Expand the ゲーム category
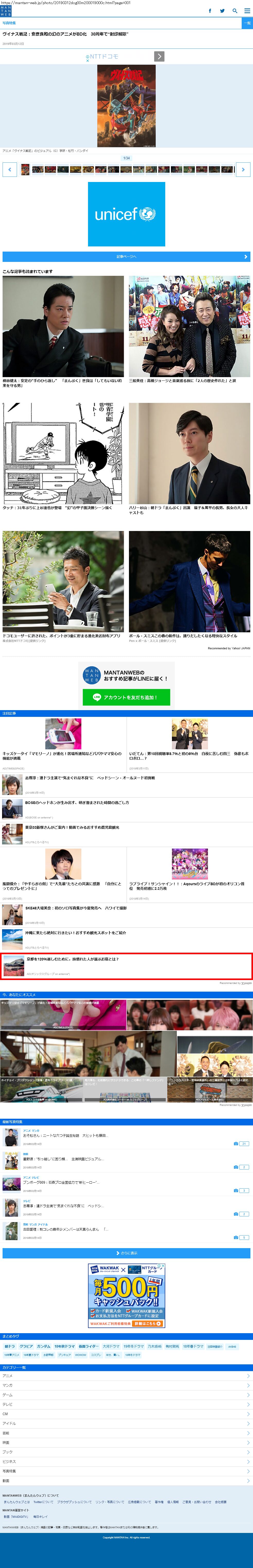The image size is (253, 1568). point(127,1395)
